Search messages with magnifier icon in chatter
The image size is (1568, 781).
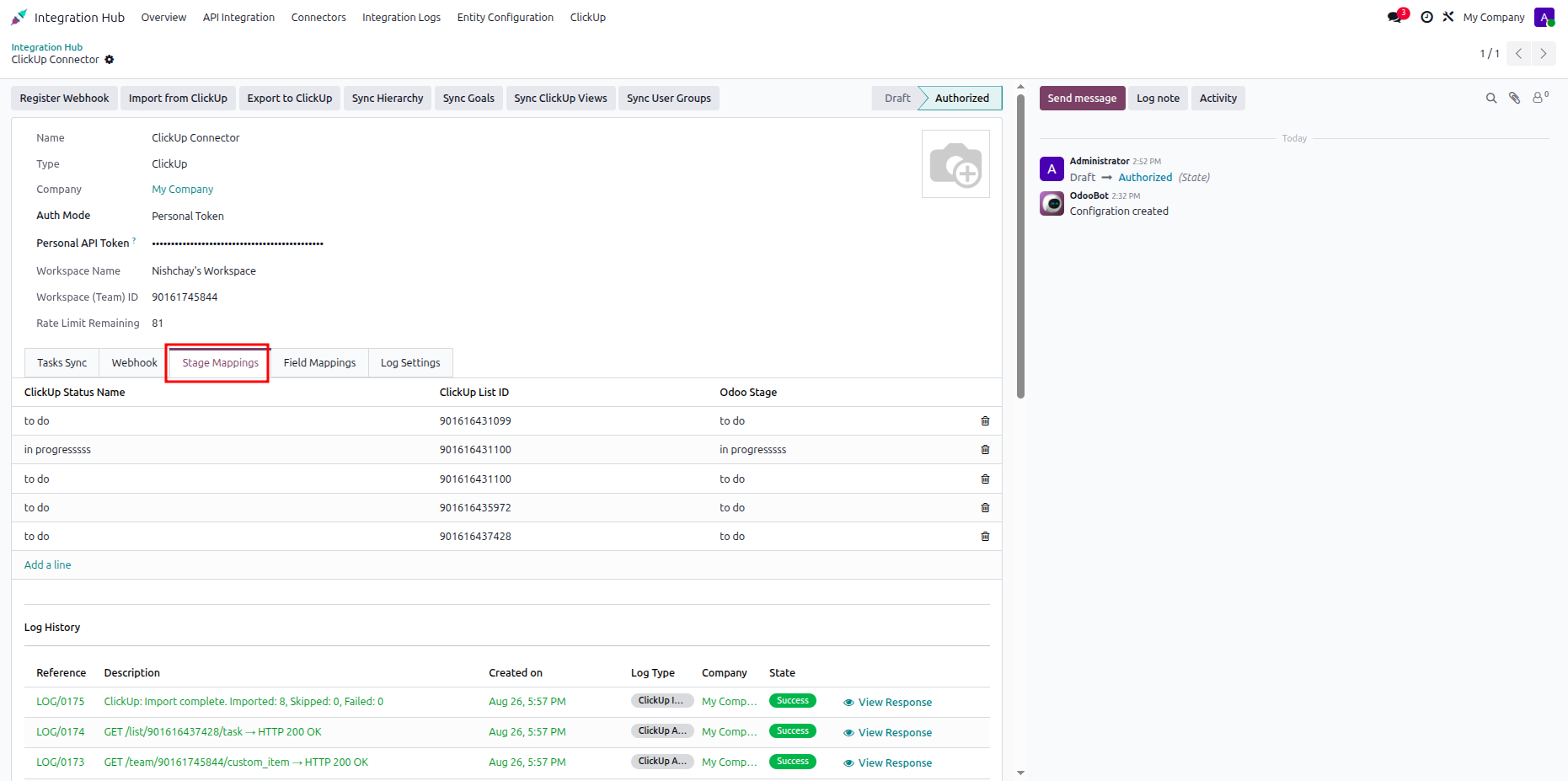coord(1491,99)
